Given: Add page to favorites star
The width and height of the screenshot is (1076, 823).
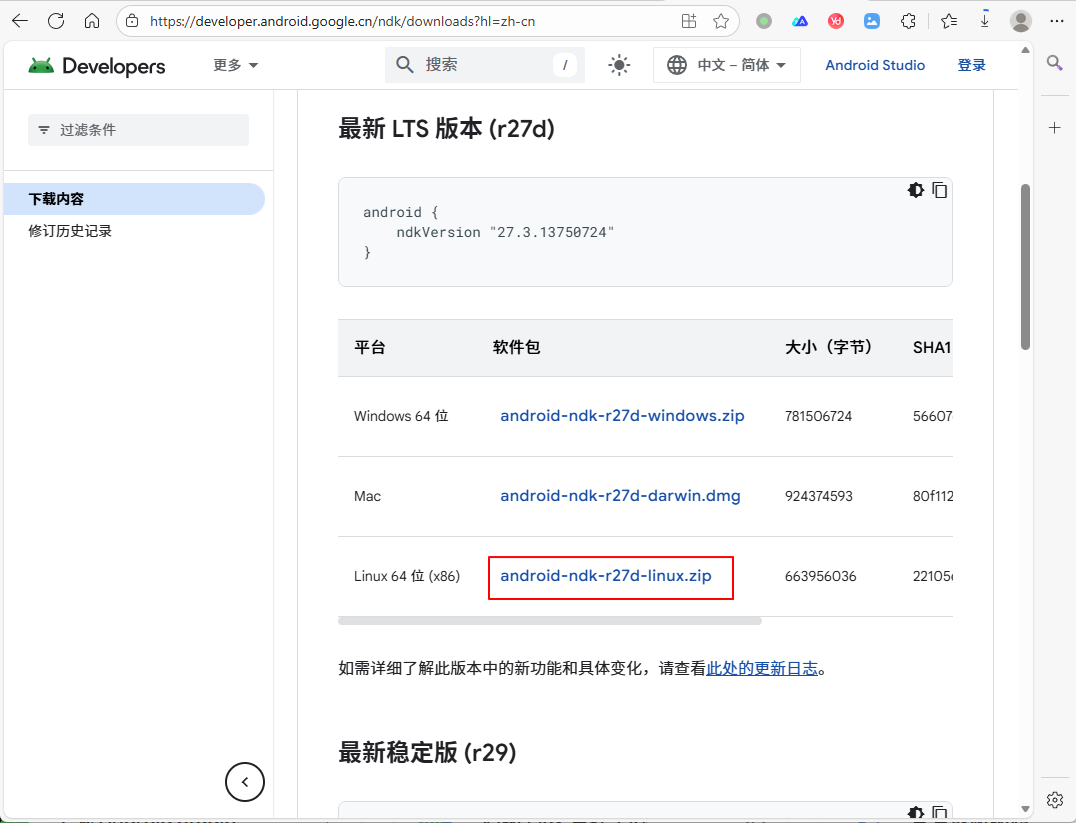Looking at the screenshot, I should point(721,21).
